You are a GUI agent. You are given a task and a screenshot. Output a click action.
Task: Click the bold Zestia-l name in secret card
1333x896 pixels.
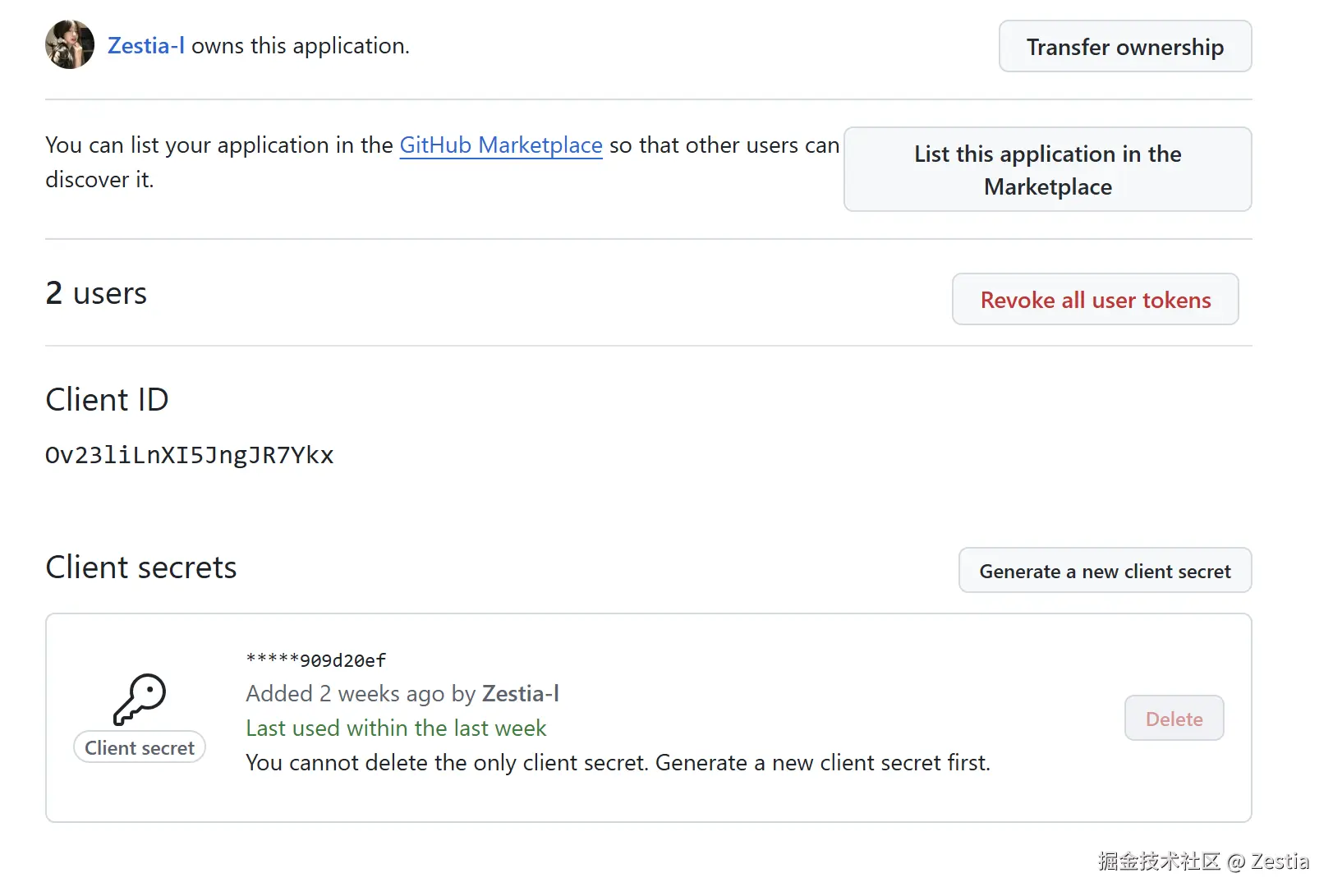click(x=521, y=694)
